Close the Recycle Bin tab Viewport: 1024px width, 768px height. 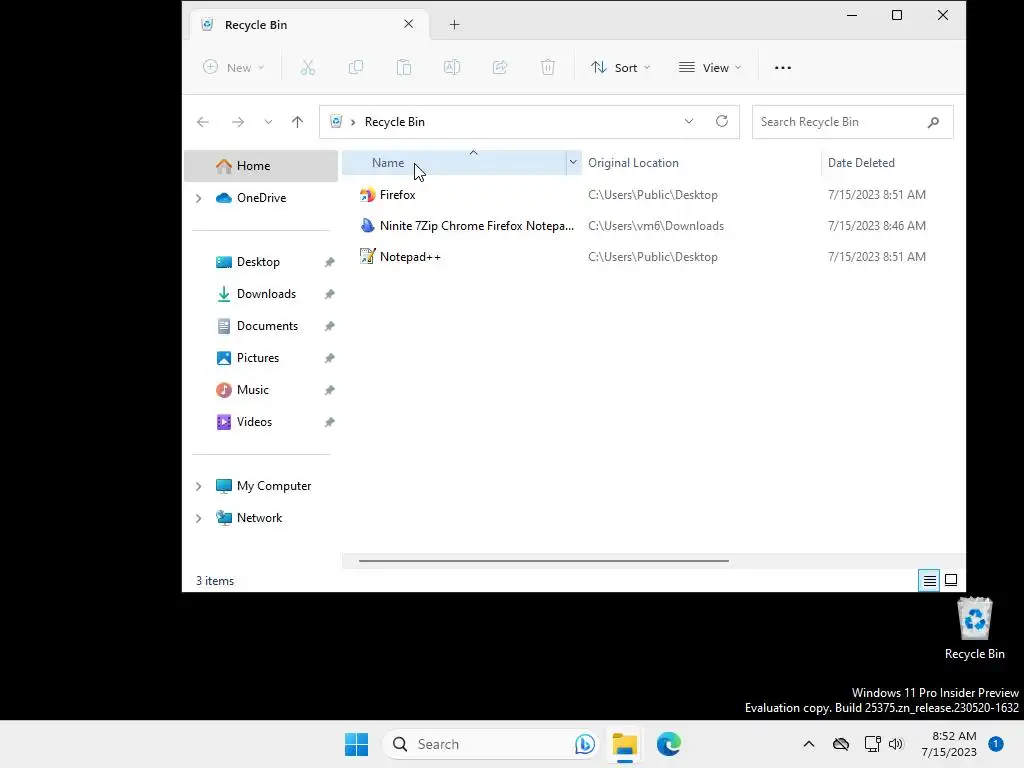409,24
